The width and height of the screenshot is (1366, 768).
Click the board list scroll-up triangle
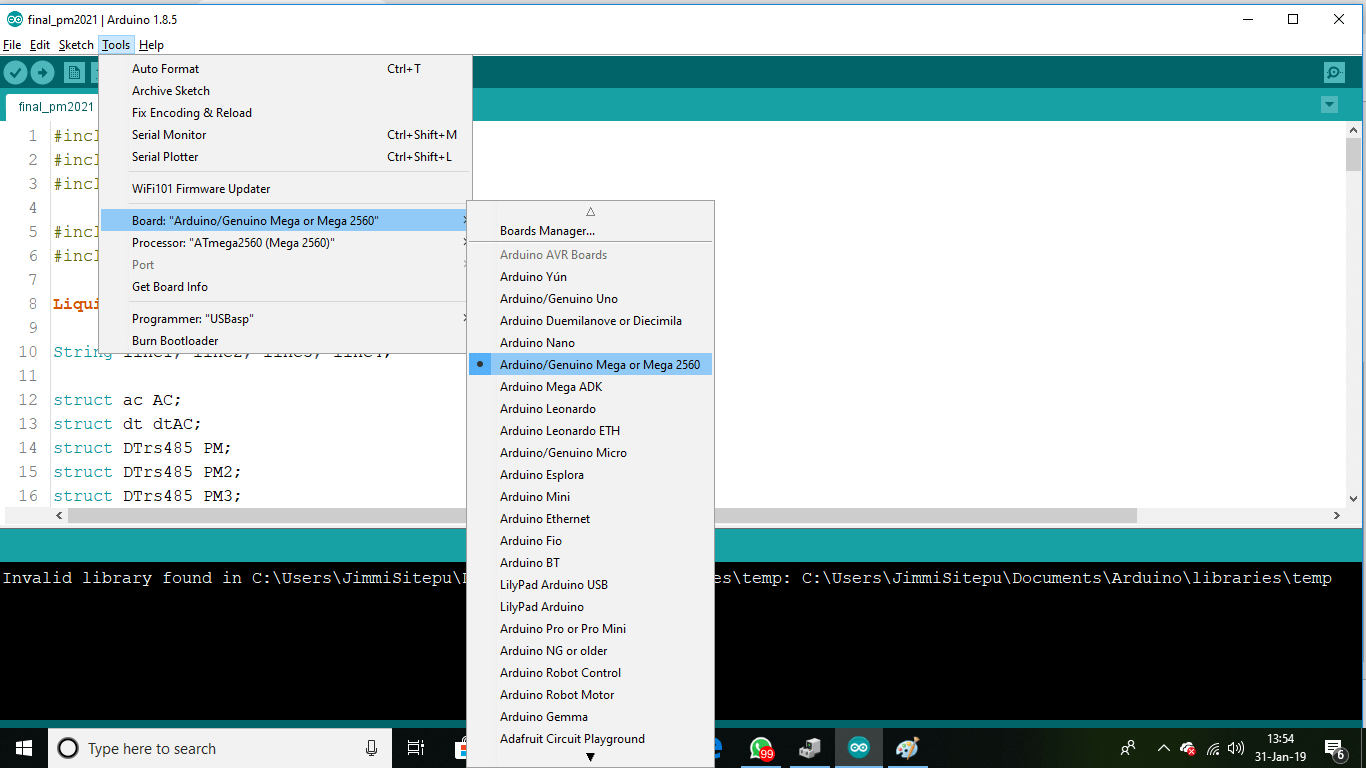click(590, 211)
